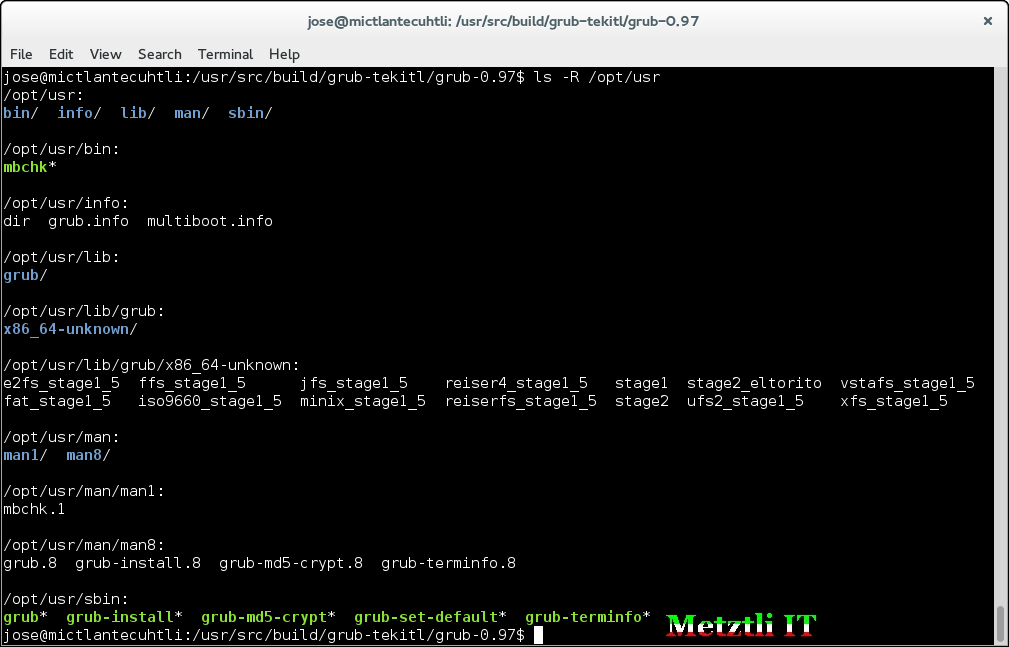The height and width of the screenshot is (647, 1009).
Task: Click xfs_stage1_5 file name
Action: coord(894,402)
